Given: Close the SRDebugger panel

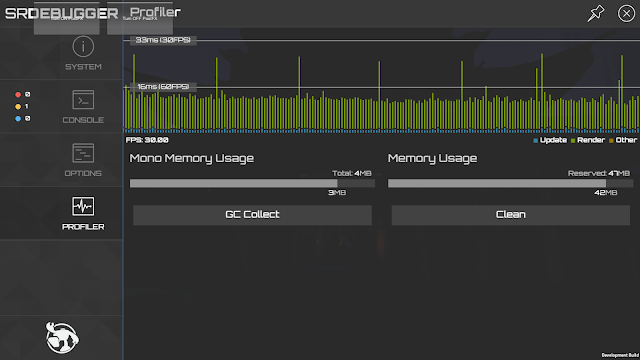Looking at the screenshot, I should [x=626, y=13].
